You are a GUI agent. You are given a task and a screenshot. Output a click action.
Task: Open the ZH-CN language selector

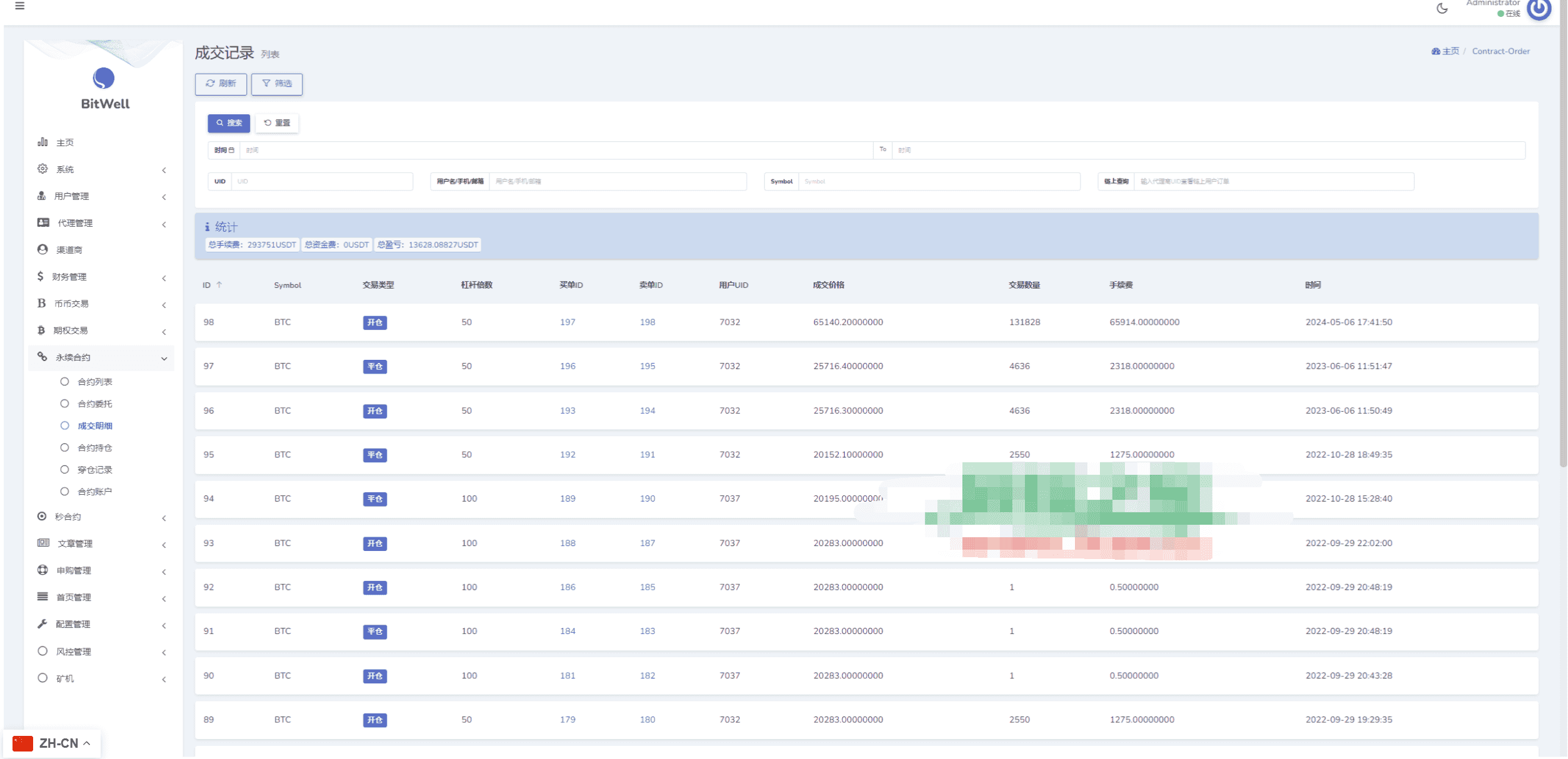pos(52,743)
